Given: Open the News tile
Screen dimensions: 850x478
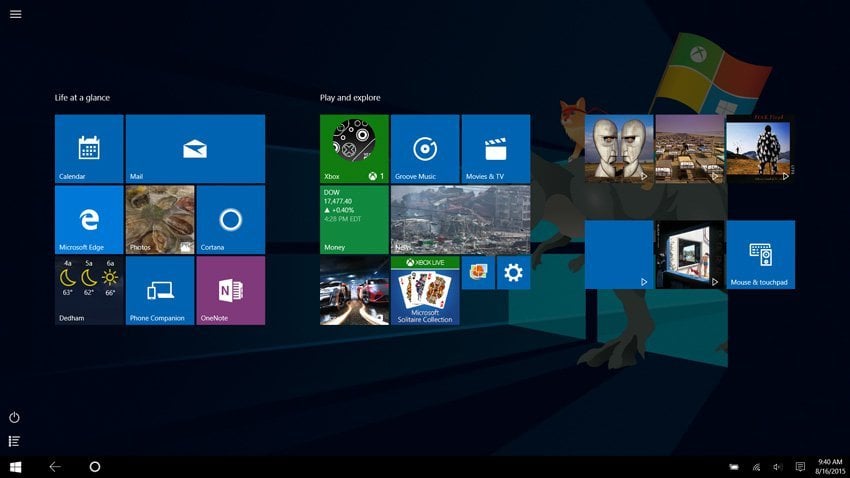Looking at the screenshot, I should pyautogui.click(x=460, y=219).
